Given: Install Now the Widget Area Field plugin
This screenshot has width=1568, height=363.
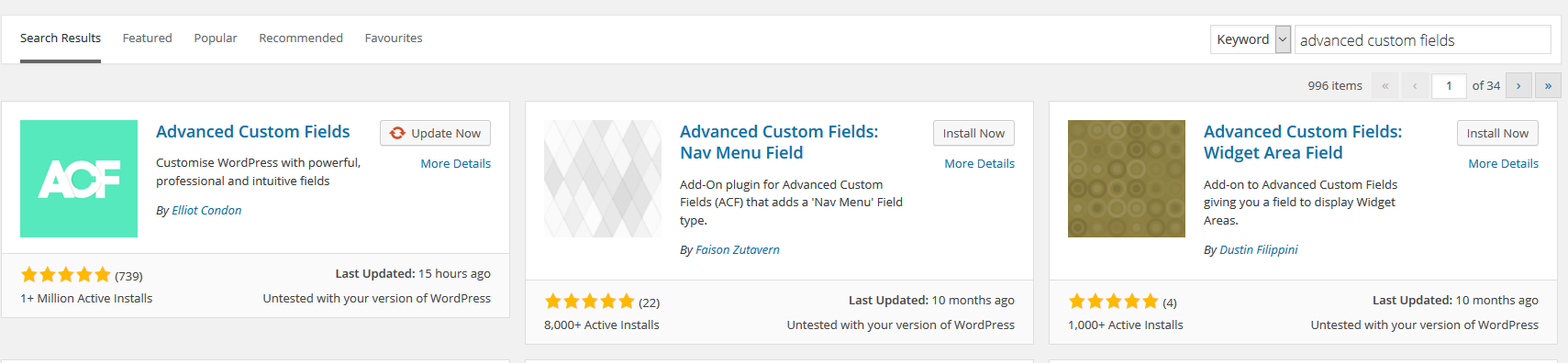Looking at the screenshot, I should coord(1497,133).
